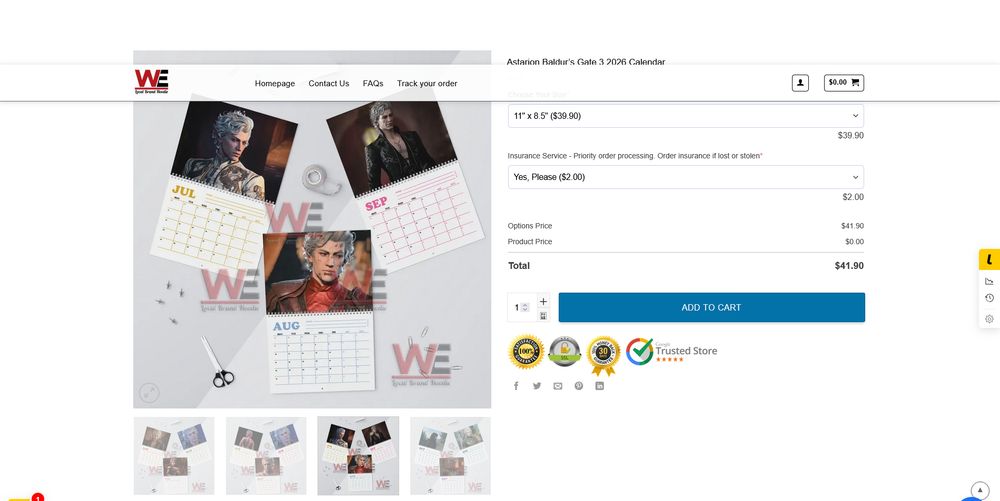Viewport: 1000px width, 501px height.
Task: Click the scroll-to-top arrow button
Action: [980, 490]
